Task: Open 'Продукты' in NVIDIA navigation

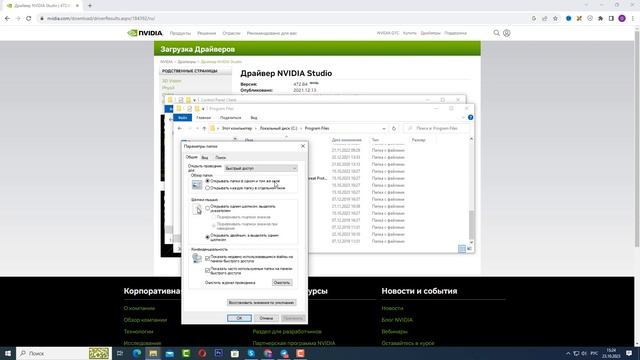Action: [x=180, y=33]
